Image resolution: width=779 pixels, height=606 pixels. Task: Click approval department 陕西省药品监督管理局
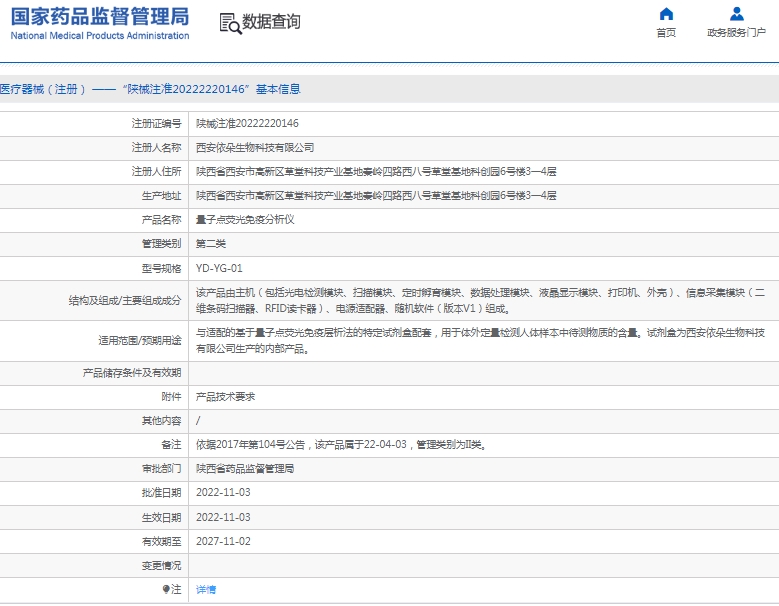tap(245, 468)
